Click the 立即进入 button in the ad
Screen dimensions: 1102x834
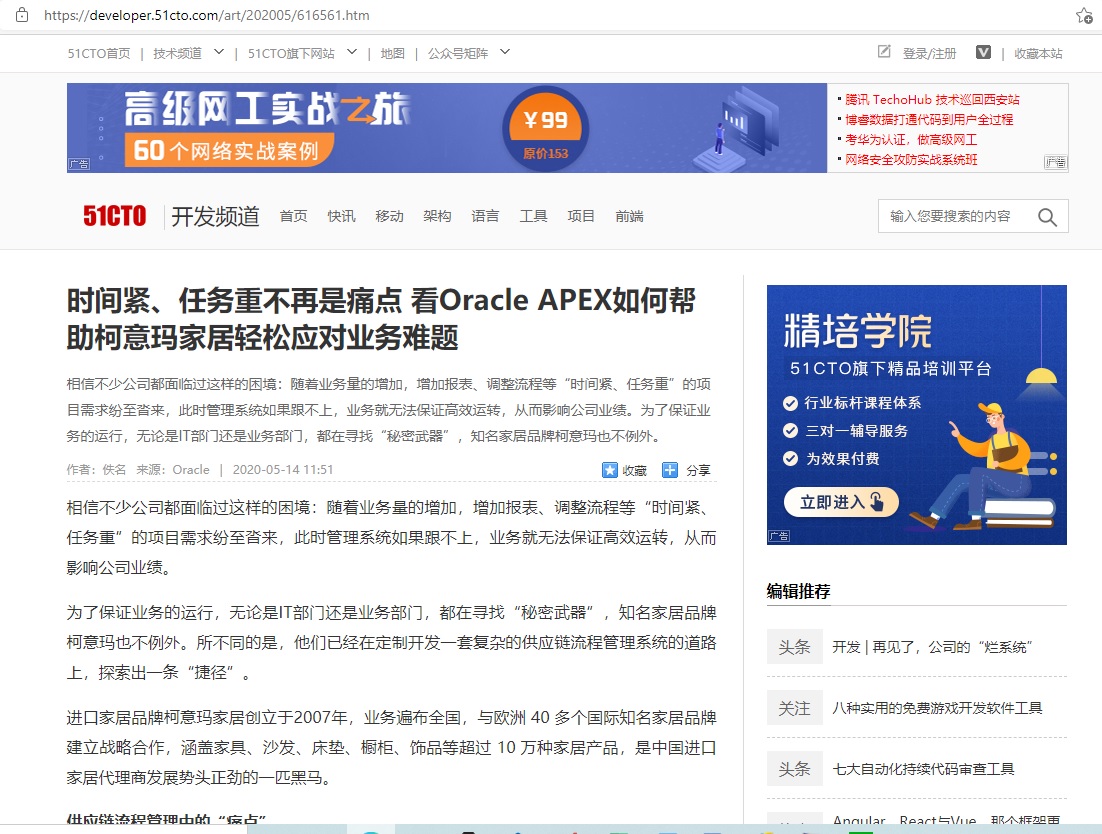coord(841,502)
